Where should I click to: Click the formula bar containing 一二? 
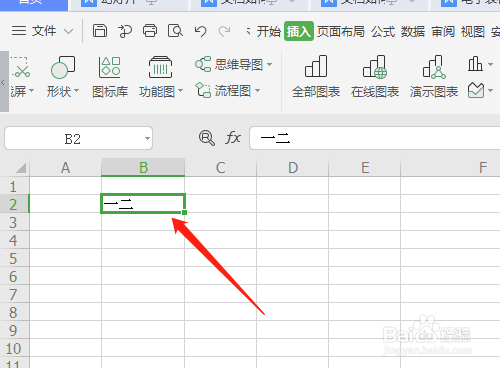coord(375,138)
